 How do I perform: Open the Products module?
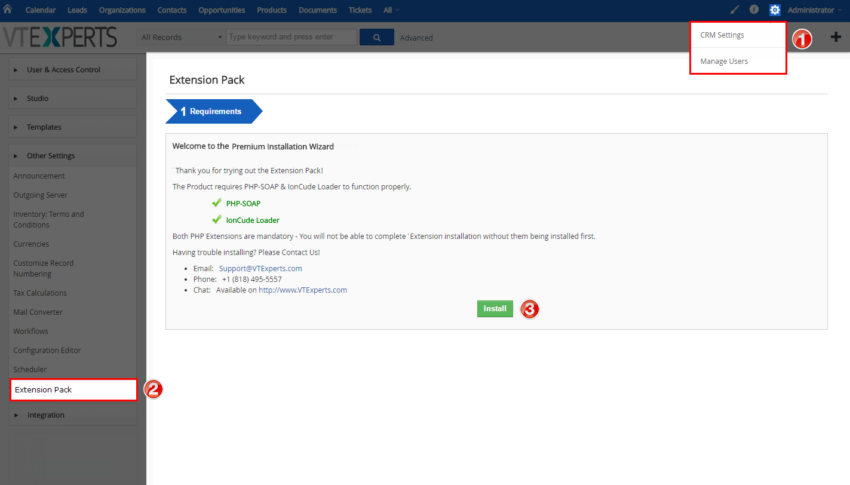[x=272, y=10]
